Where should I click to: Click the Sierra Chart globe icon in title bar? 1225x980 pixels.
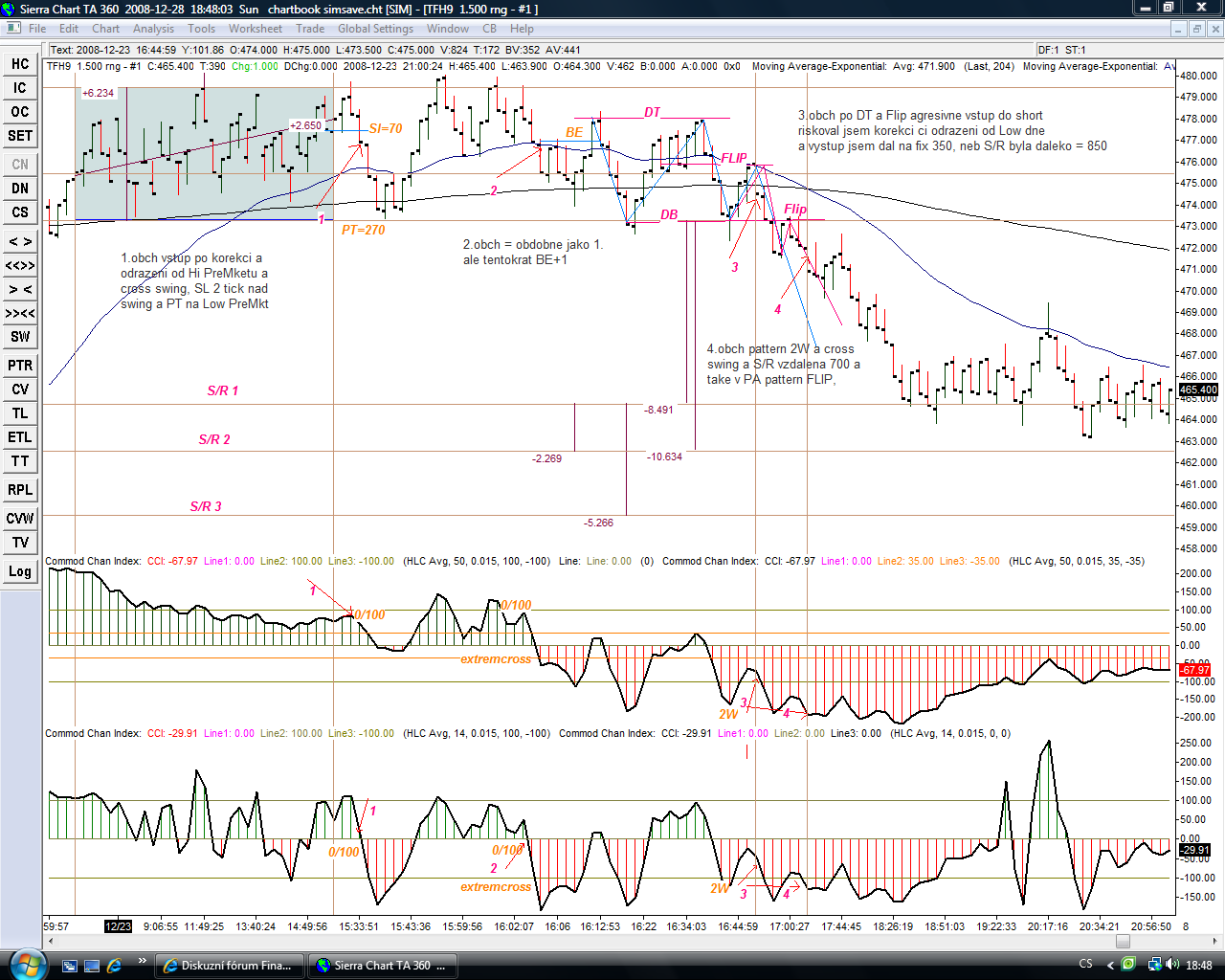10,9
